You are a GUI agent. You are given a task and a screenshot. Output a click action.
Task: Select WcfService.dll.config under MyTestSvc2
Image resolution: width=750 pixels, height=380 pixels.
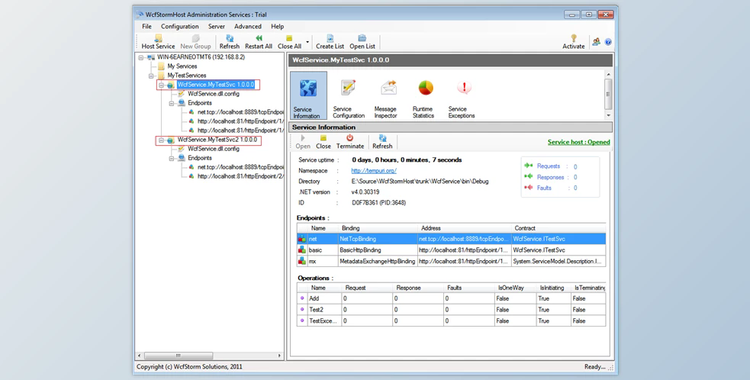[x=213, y=149]
